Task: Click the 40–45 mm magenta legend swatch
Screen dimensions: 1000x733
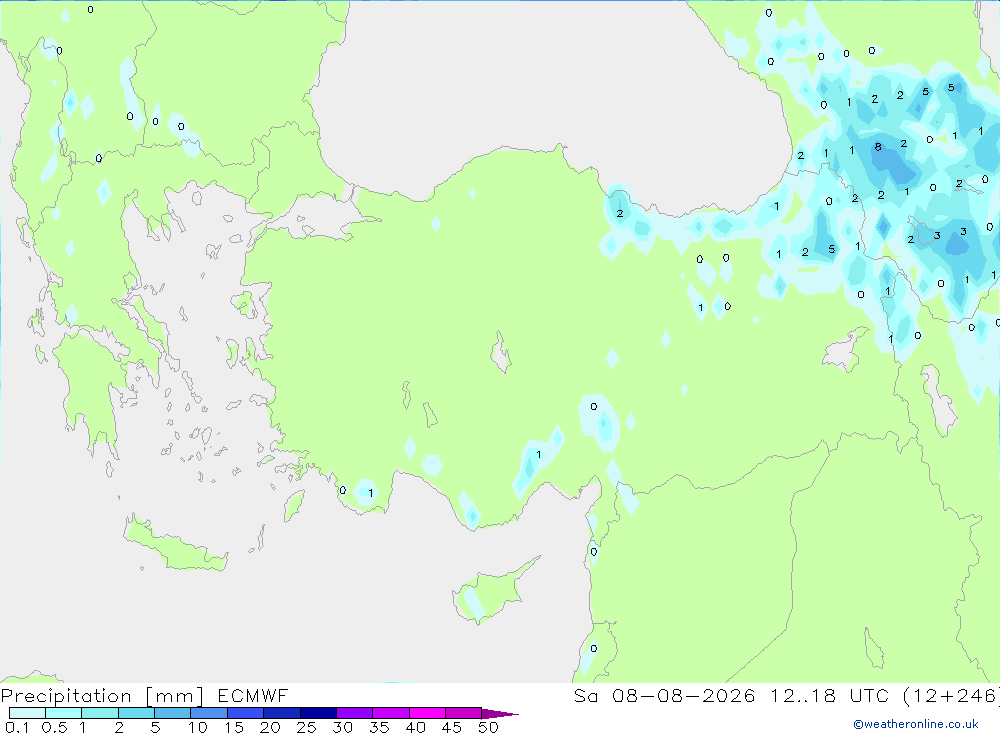Action: [x=427, y=713]
